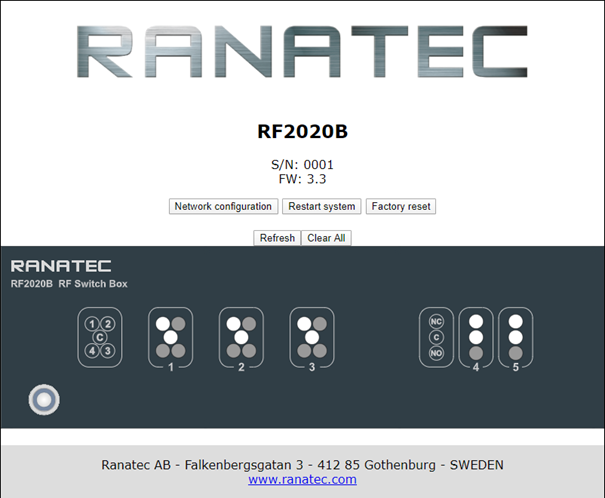The image size is (605, 498).
Task: Click the switch 5 number label
Action: [515, 367]
